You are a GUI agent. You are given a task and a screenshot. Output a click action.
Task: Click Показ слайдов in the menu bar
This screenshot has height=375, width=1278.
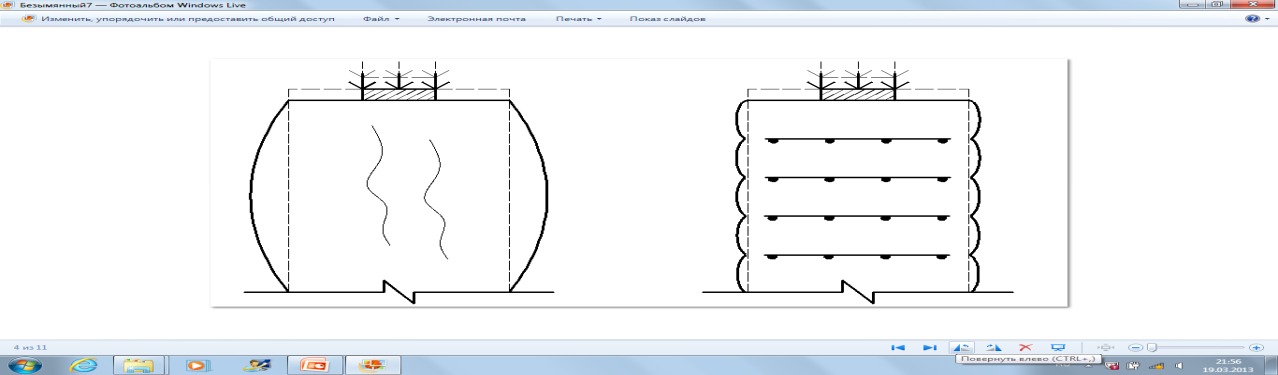[668, 19]
